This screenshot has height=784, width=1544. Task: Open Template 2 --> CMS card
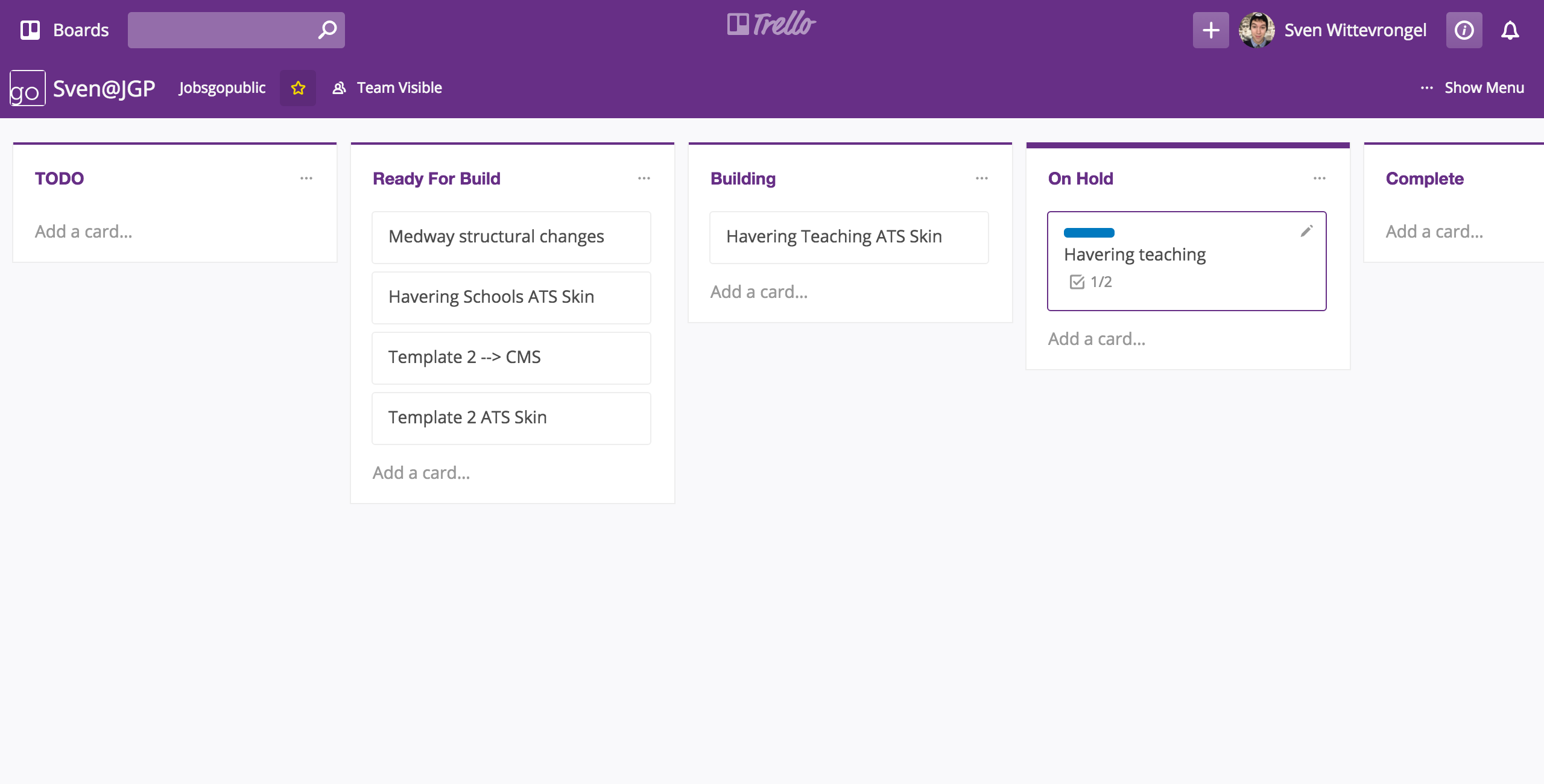click(511, 358)
